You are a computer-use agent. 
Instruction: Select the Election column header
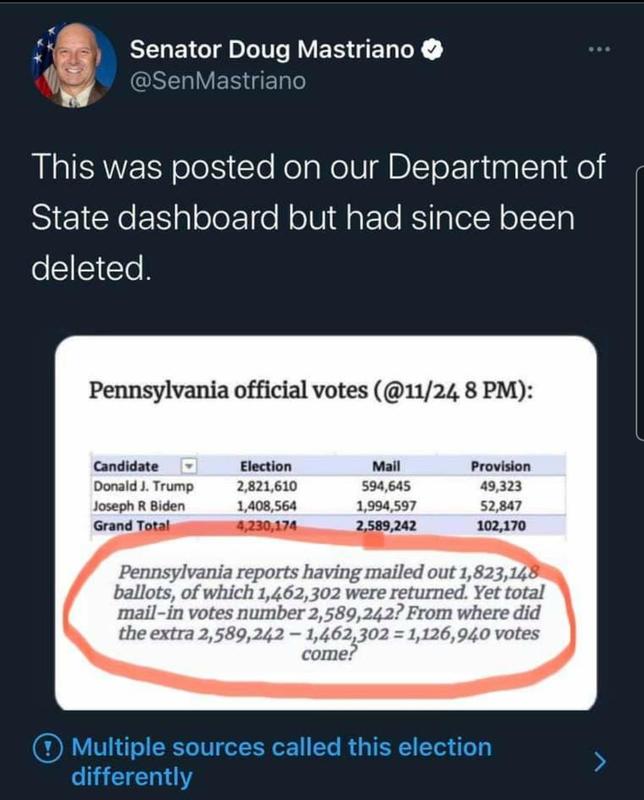[x=266, y=466]
